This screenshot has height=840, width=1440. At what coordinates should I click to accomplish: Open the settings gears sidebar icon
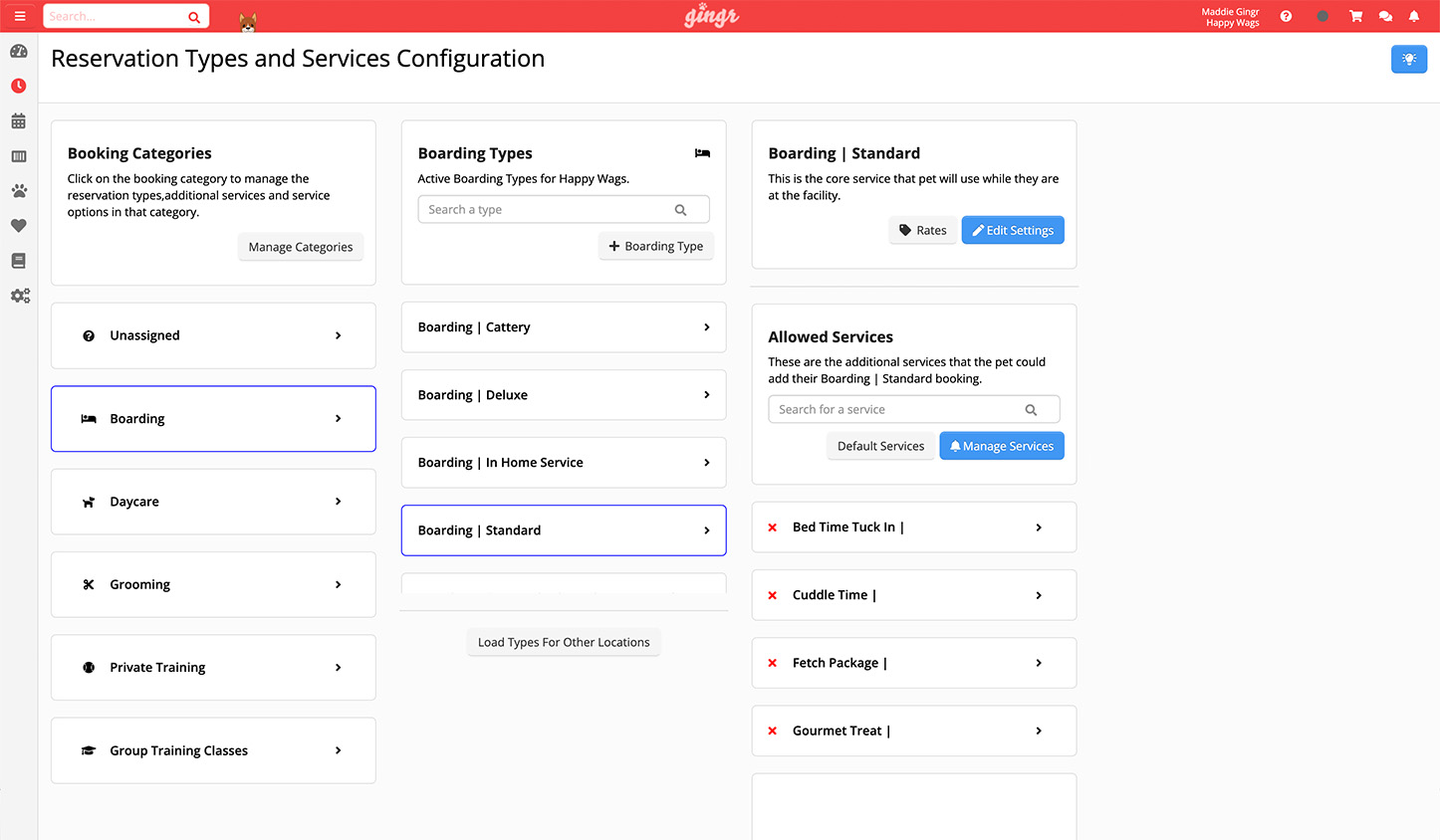coord(20,296)
